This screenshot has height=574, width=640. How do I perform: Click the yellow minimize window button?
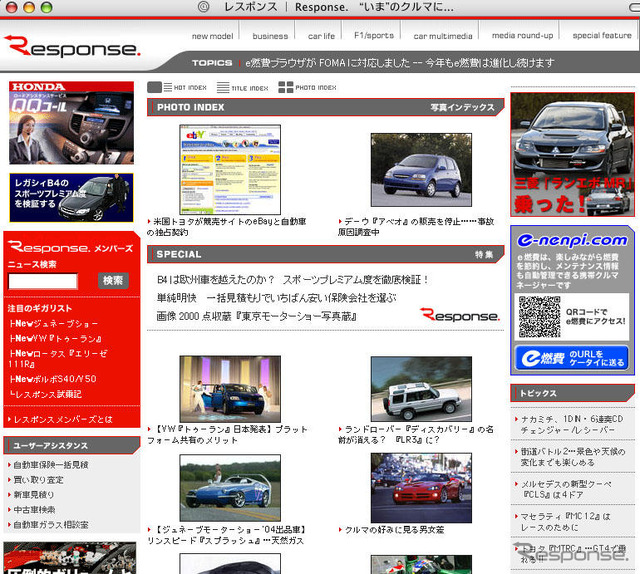pyautogui.click(x=29, y=7)
